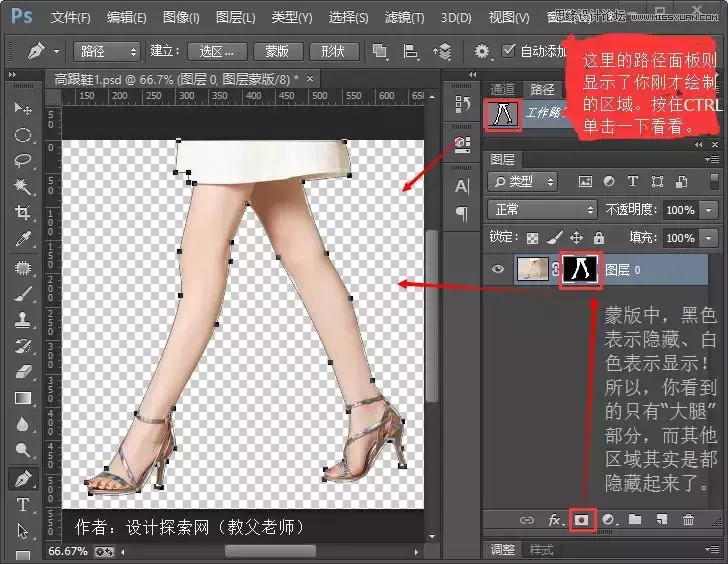Open the 图像 menu

pyautogui.click(x=182, y=18)
